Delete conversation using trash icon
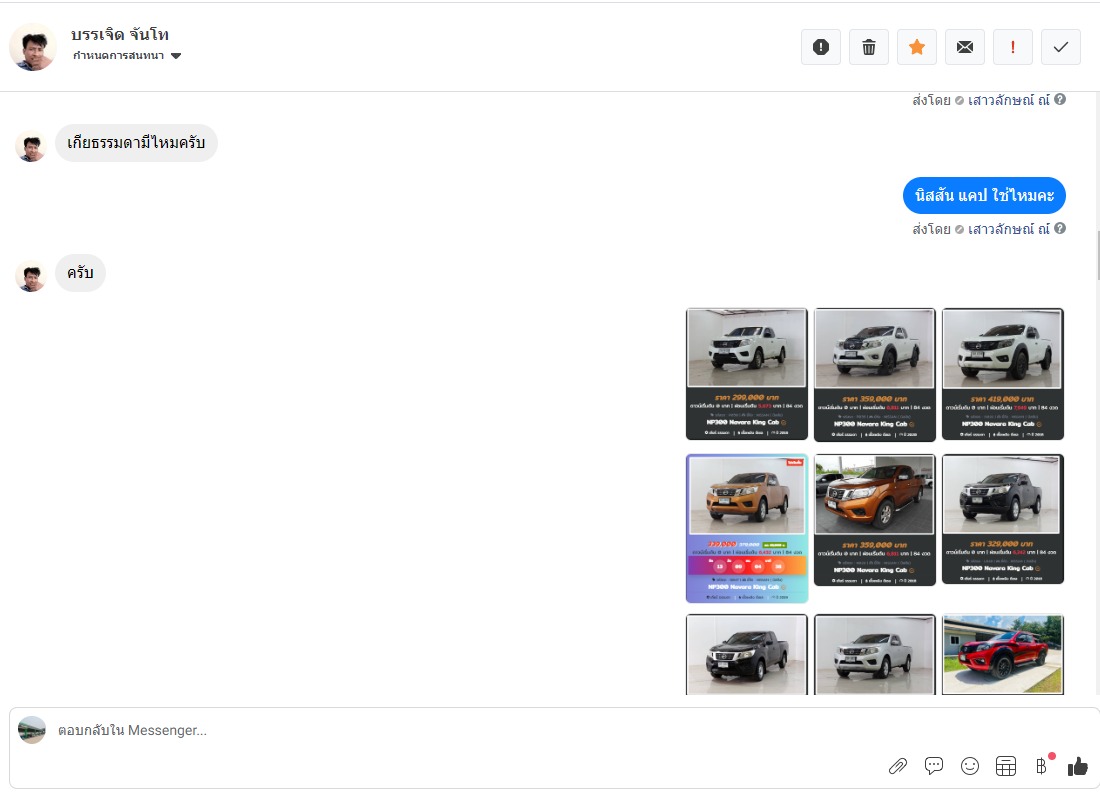This screenshot has width=1100, height=792. [868, 47]
